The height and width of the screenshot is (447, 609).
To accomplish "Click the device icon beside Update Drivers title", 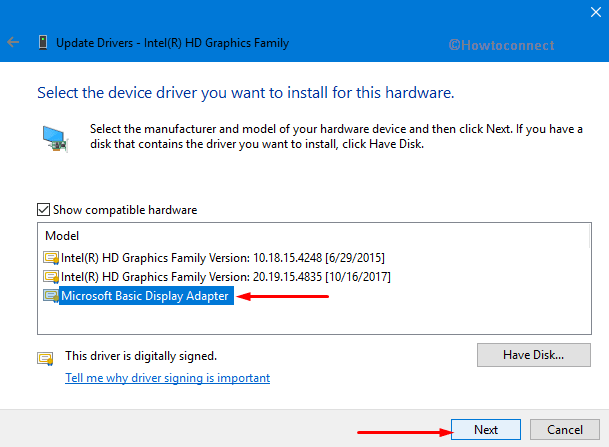I will tap(43, 42).
